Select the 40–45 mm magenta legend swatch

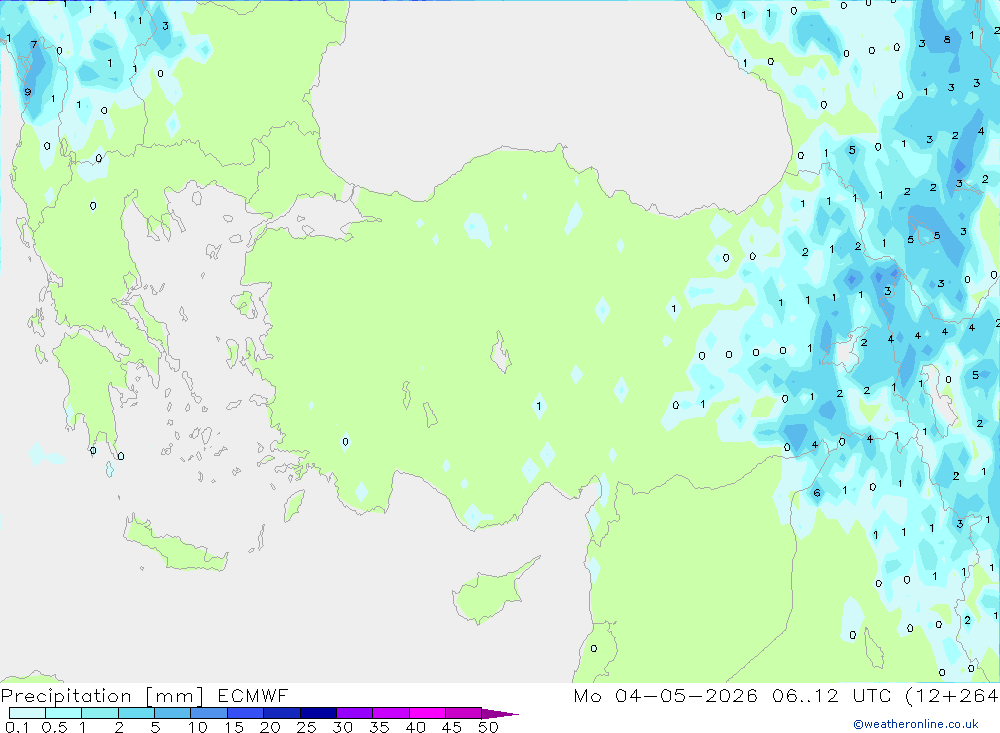(427, 713)
